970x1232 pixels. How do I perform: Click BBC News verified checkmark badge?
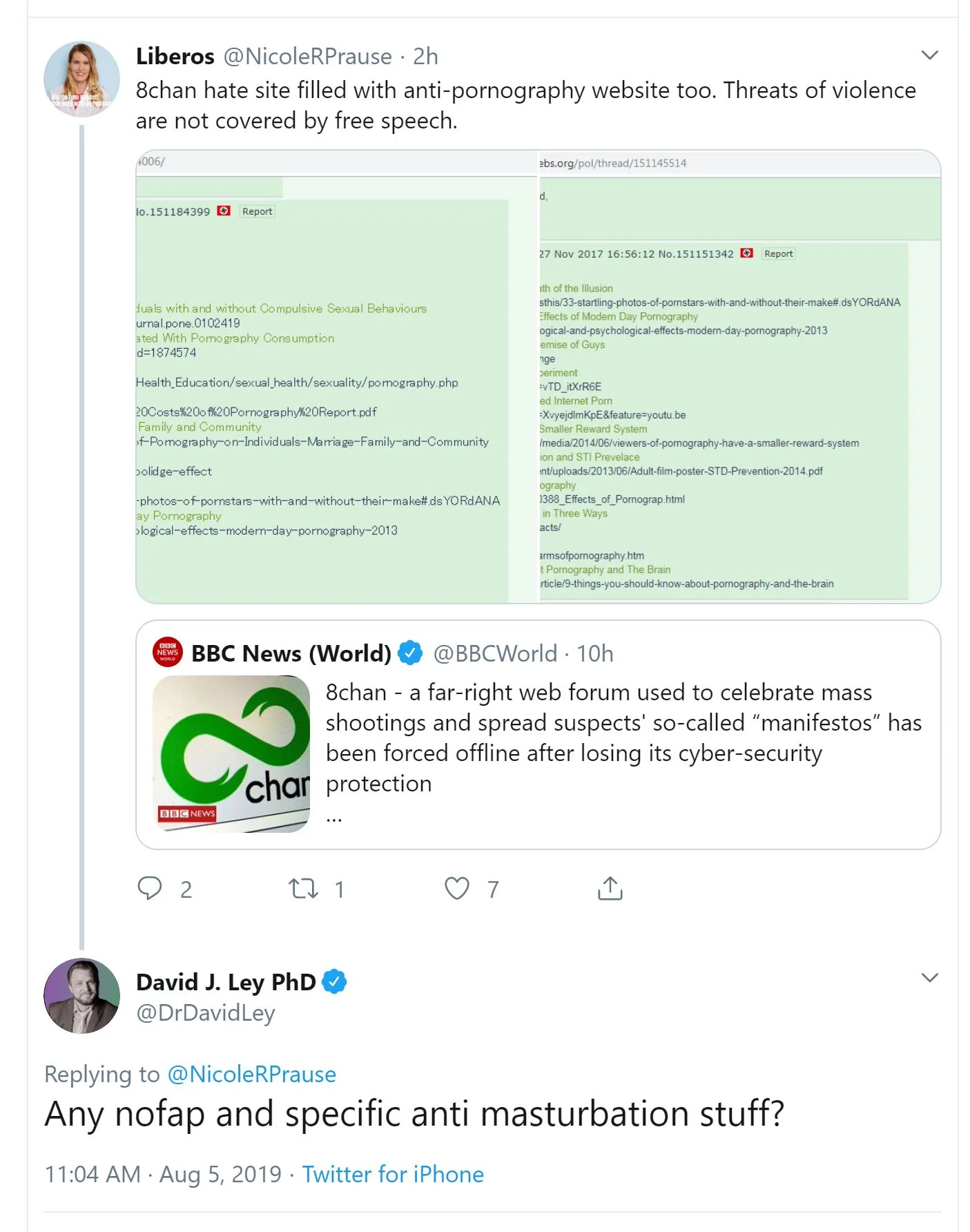411,653
